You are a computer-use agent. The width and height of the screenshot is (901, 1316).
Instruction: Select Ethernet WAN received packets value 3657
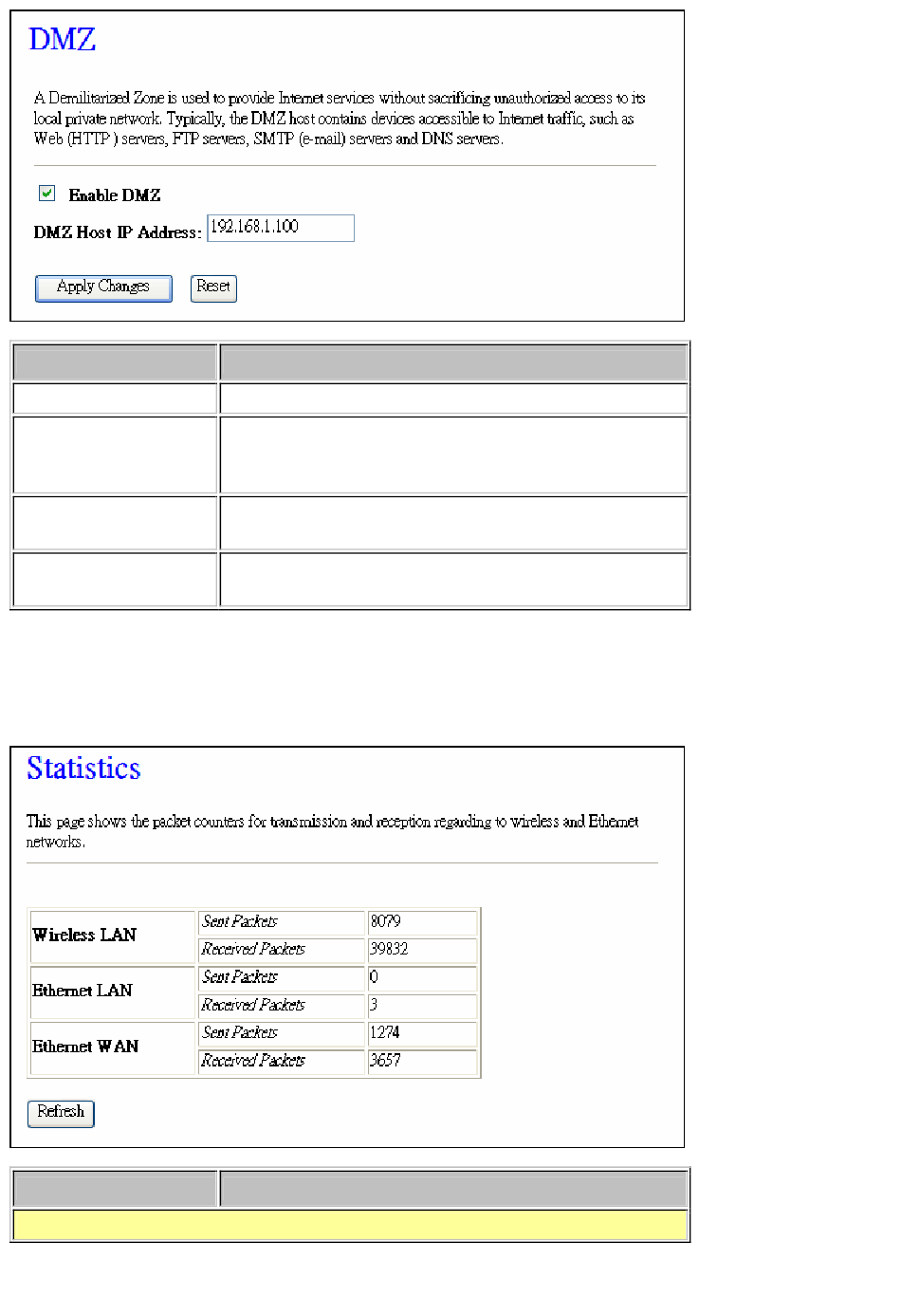tap(386, 1060)
